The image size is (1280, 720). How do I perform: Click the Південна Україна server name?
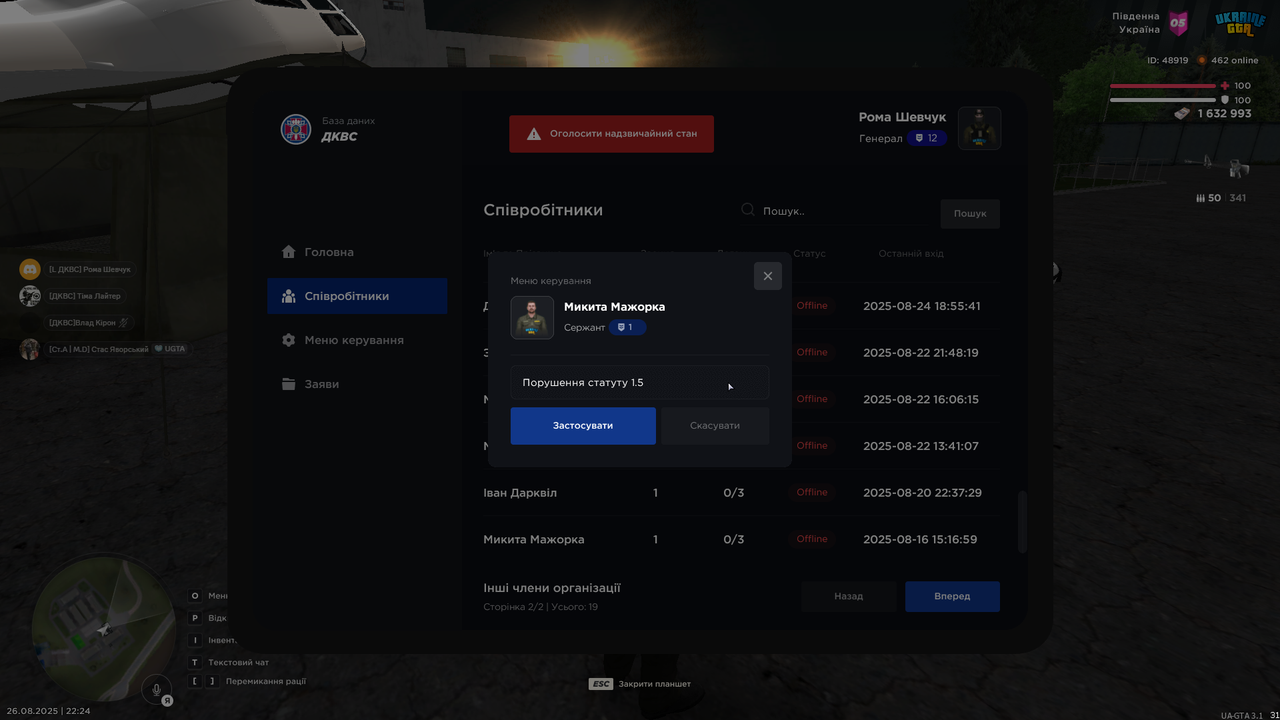click(1138, 23)
